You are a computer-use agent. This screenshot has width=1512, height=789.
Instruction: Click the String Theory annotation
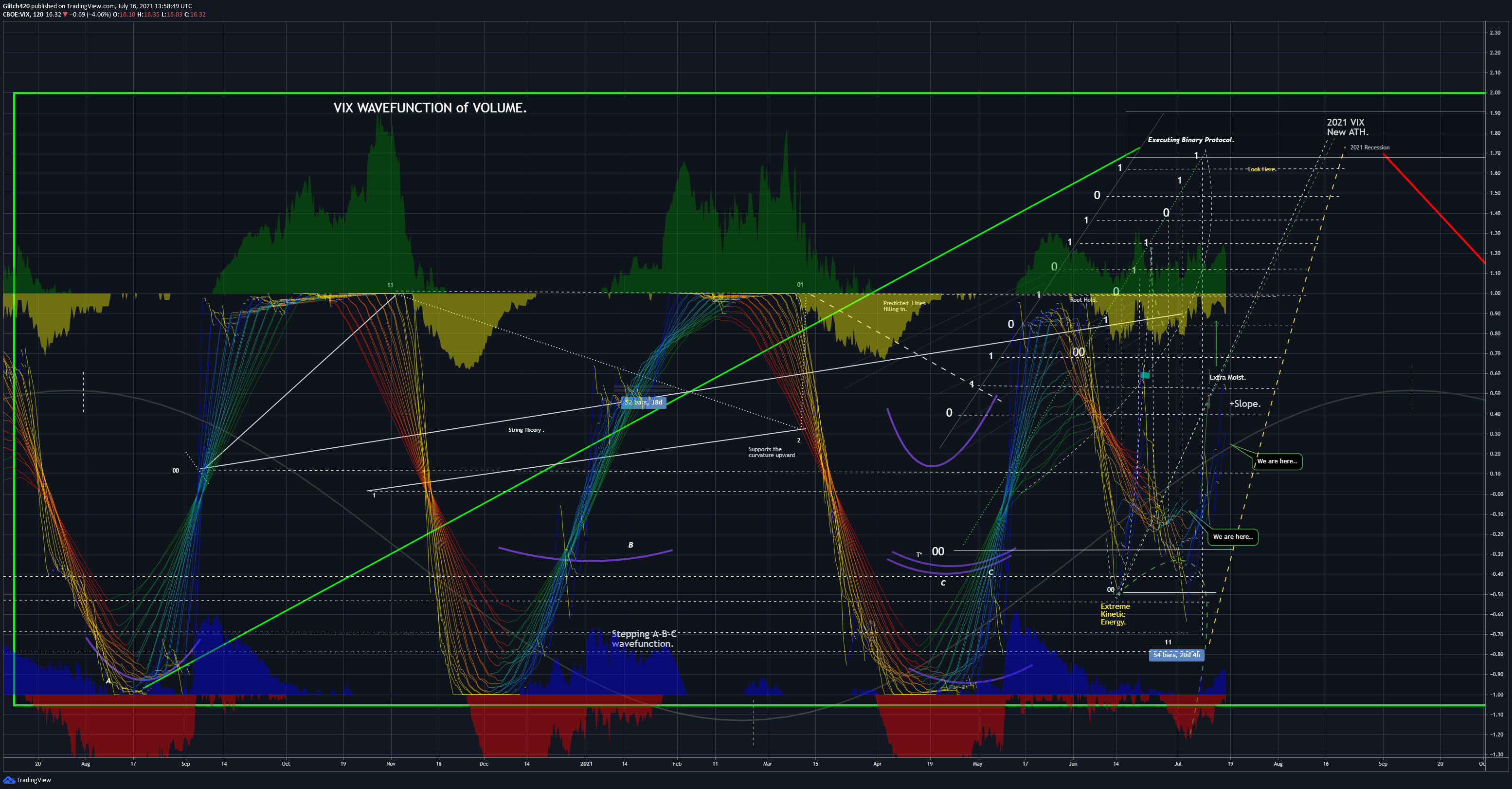526,430
